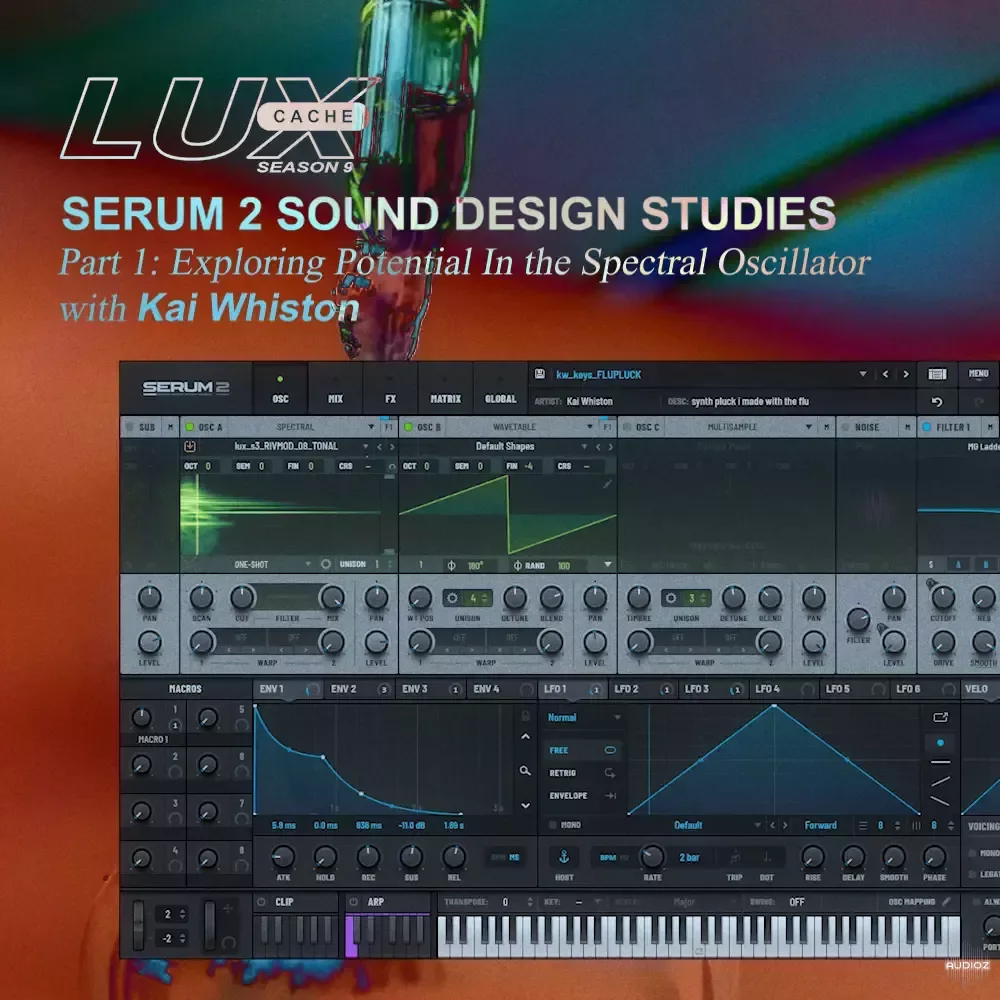This screenshot has width=1000, height=1000.
Task: Select ENVELOPE LFO trigger mode
Action: click(x=582, y=796)
